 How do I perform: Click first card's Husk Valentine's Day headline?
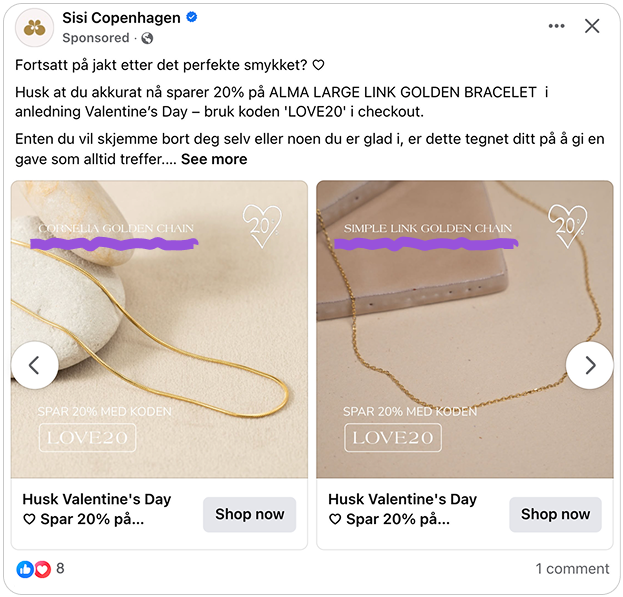[x=97, y=499]
